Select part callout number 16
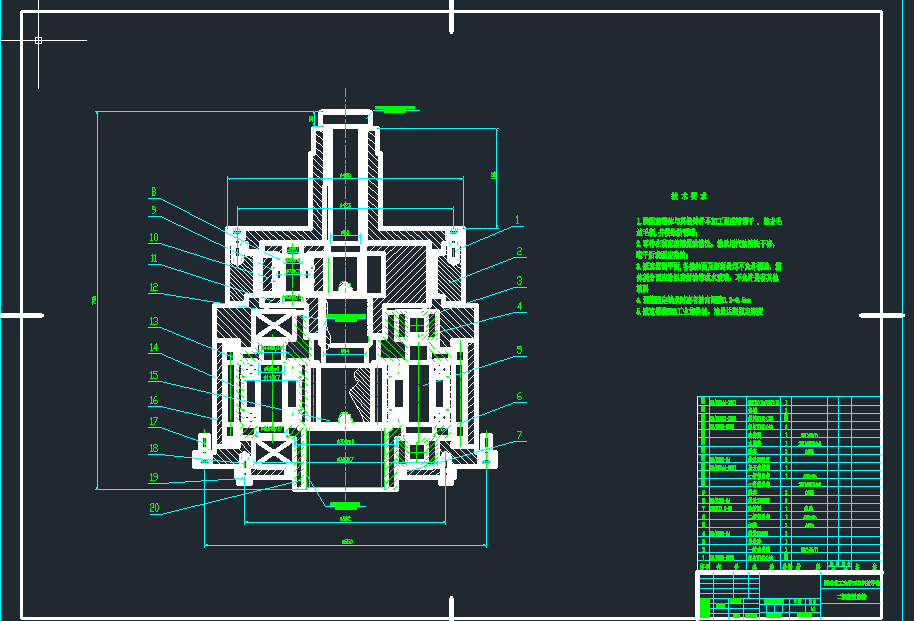914x621 pixels. point(154,401)
